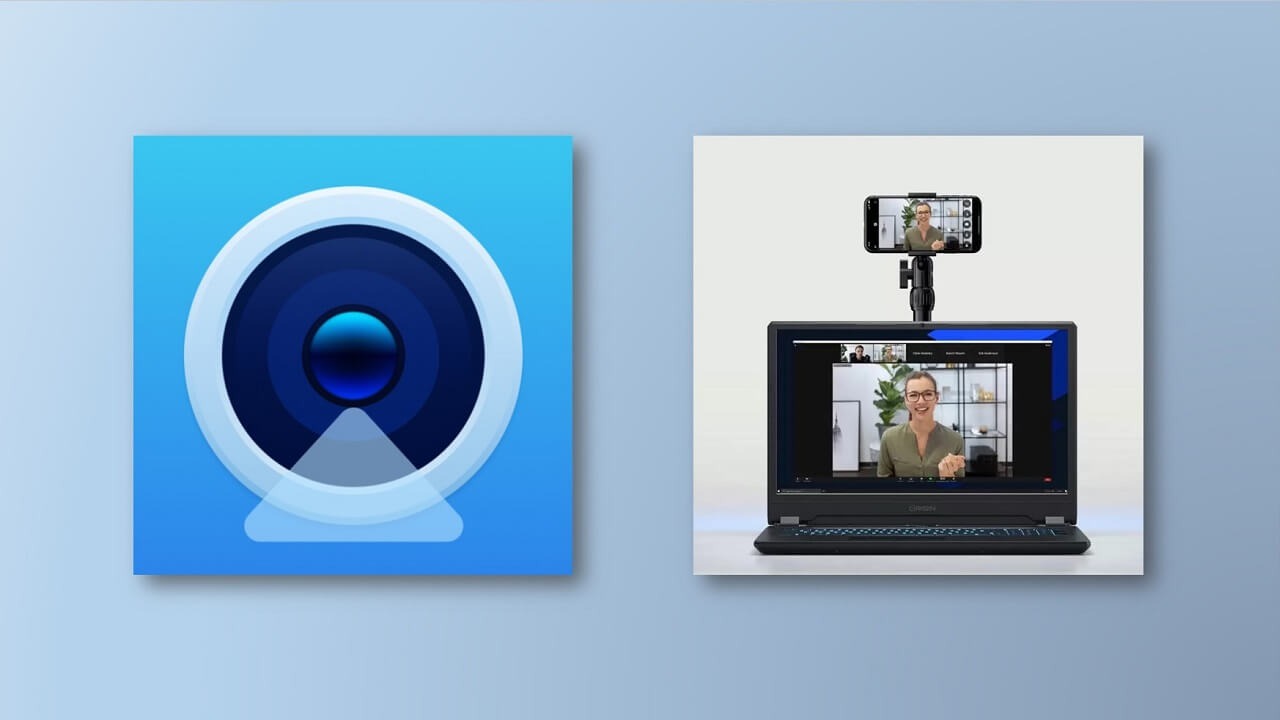Click the large Camo webcam app icon
Viewport: 1280px width, 720px height.
(353, 355)
